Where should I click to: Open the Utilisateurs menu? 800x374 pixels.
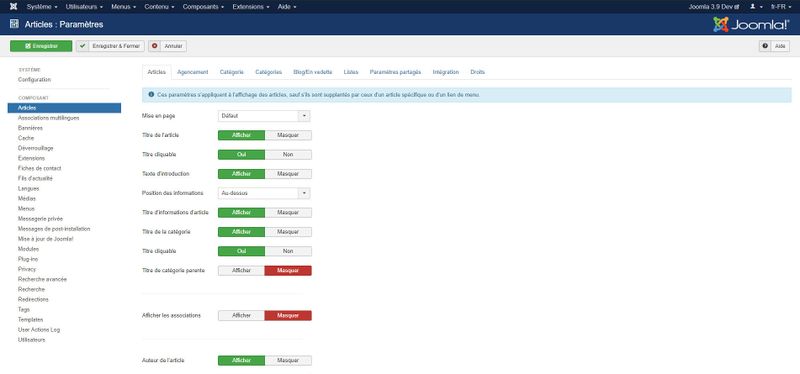pyautogui.click(x=85, y=7)
